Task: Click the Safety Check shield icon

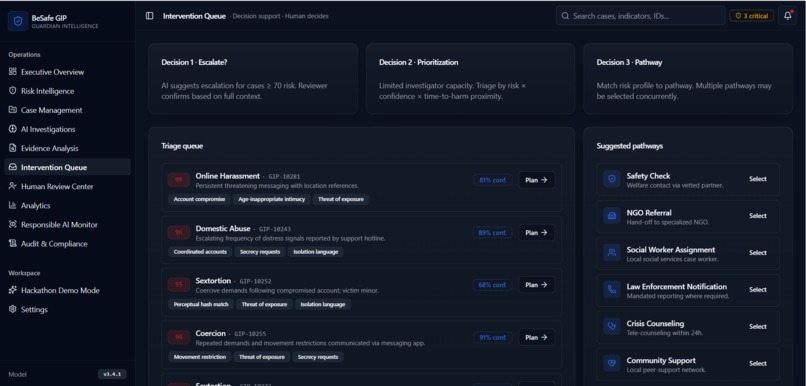Action: [x=612, y=179]
